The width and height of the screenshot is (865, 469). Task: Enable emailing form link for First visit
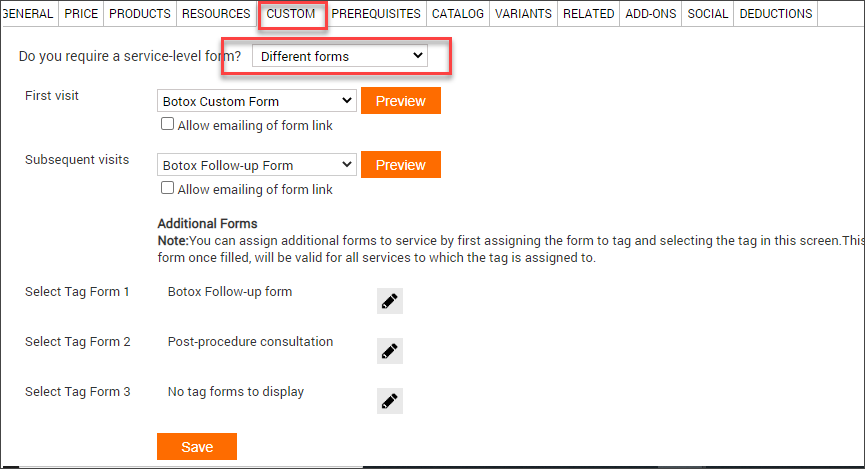coord(167,124)
